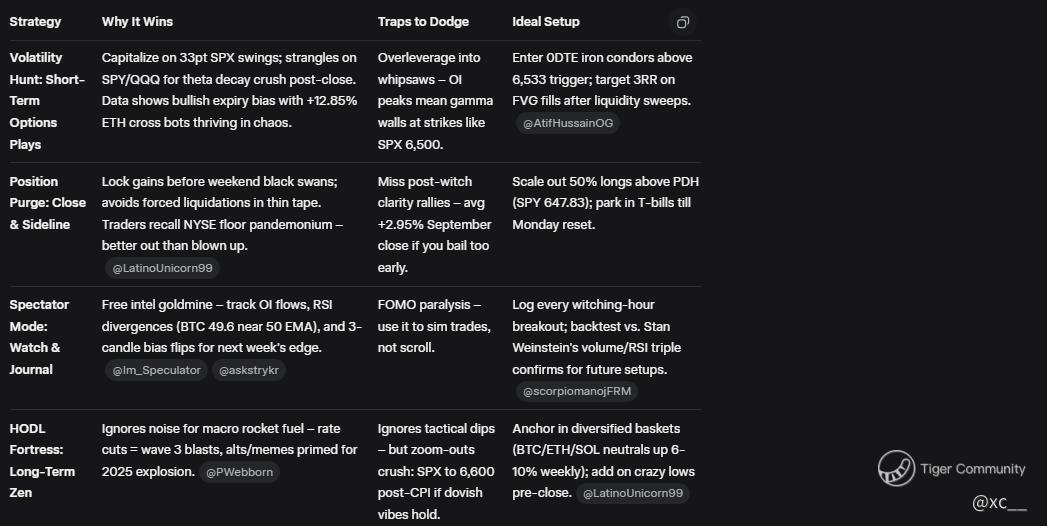Click the @XC__ handle watermark
The image size is (1047, 526).
(x=999, y=503)
